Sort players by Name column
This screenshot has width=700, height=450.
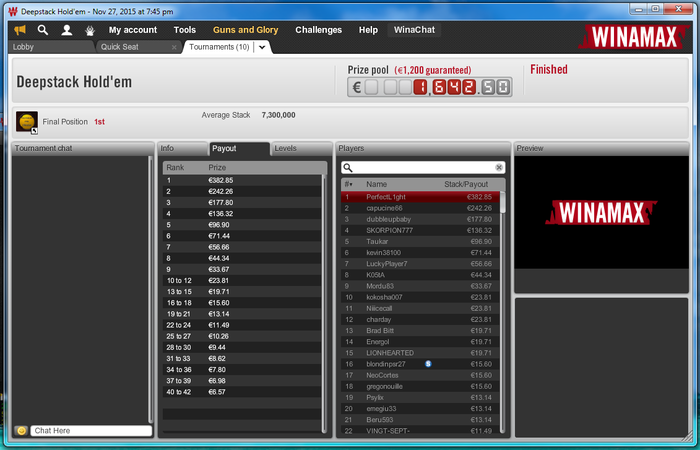click(376, 184)
